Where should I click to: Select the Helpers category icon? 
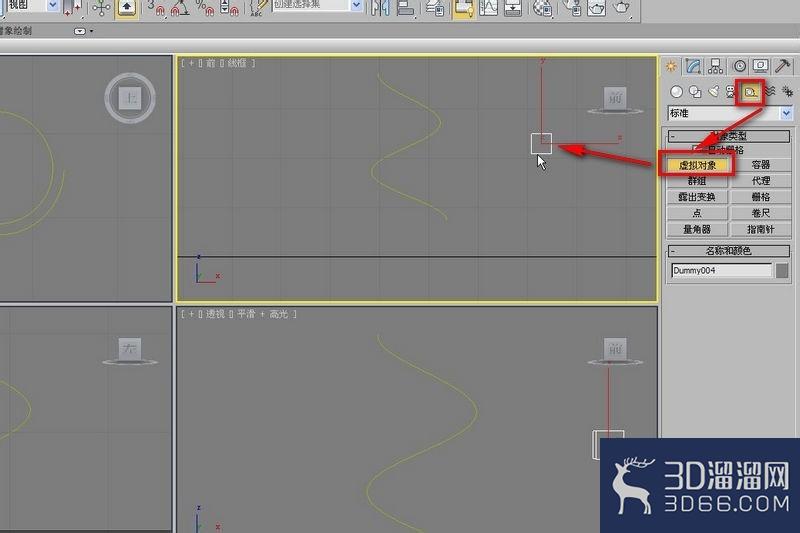coord(750,92)
